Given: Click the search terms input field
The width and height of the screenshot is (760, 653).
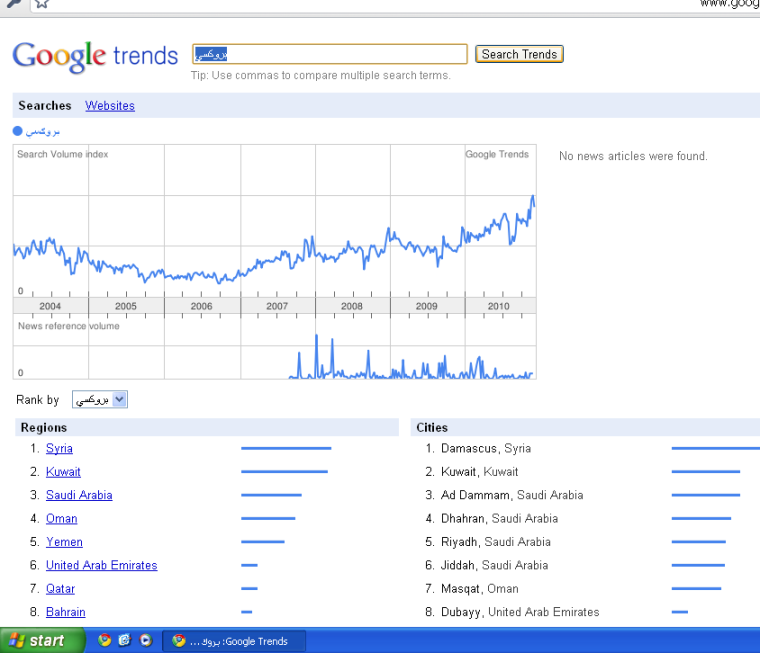Looking at the screenshot, I should (329, 54).
